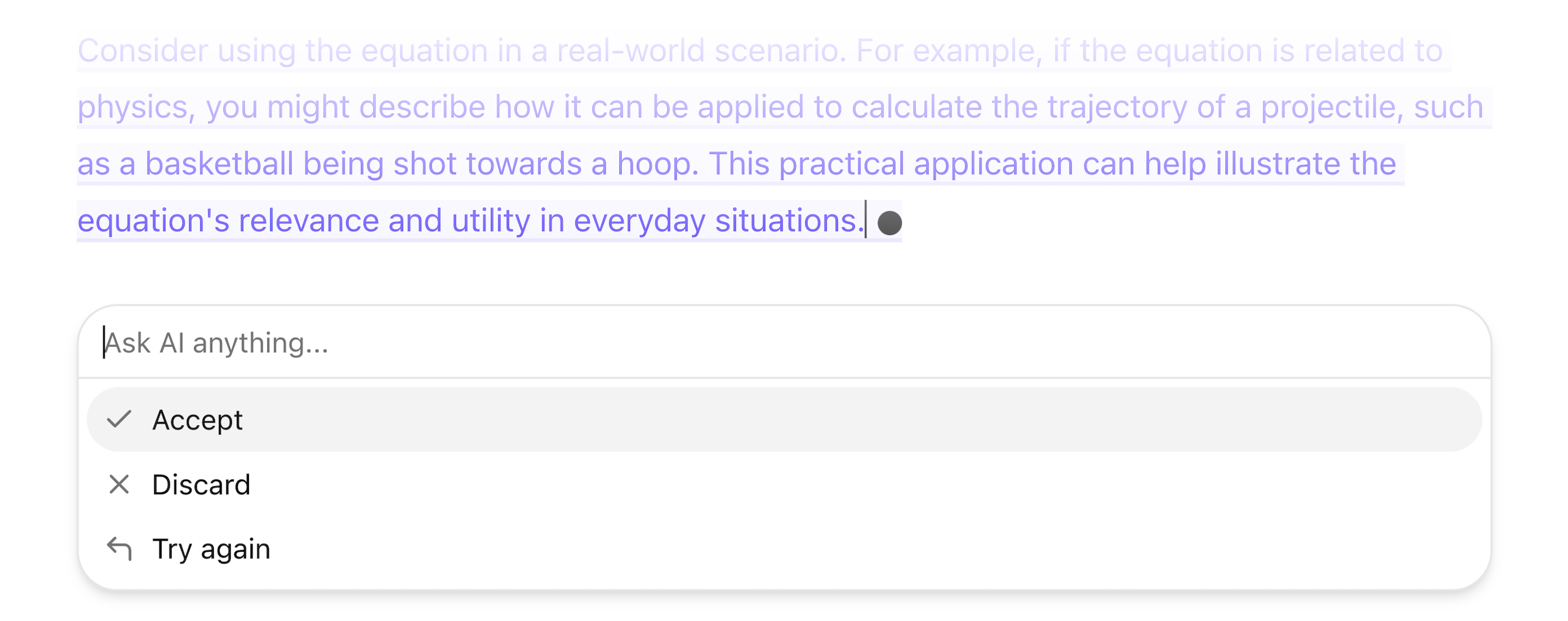The image size is (1568, 621).
Task: Click the word "Consider" starting the paragraph
Action: pyautogui.click(x=142, y=50)
